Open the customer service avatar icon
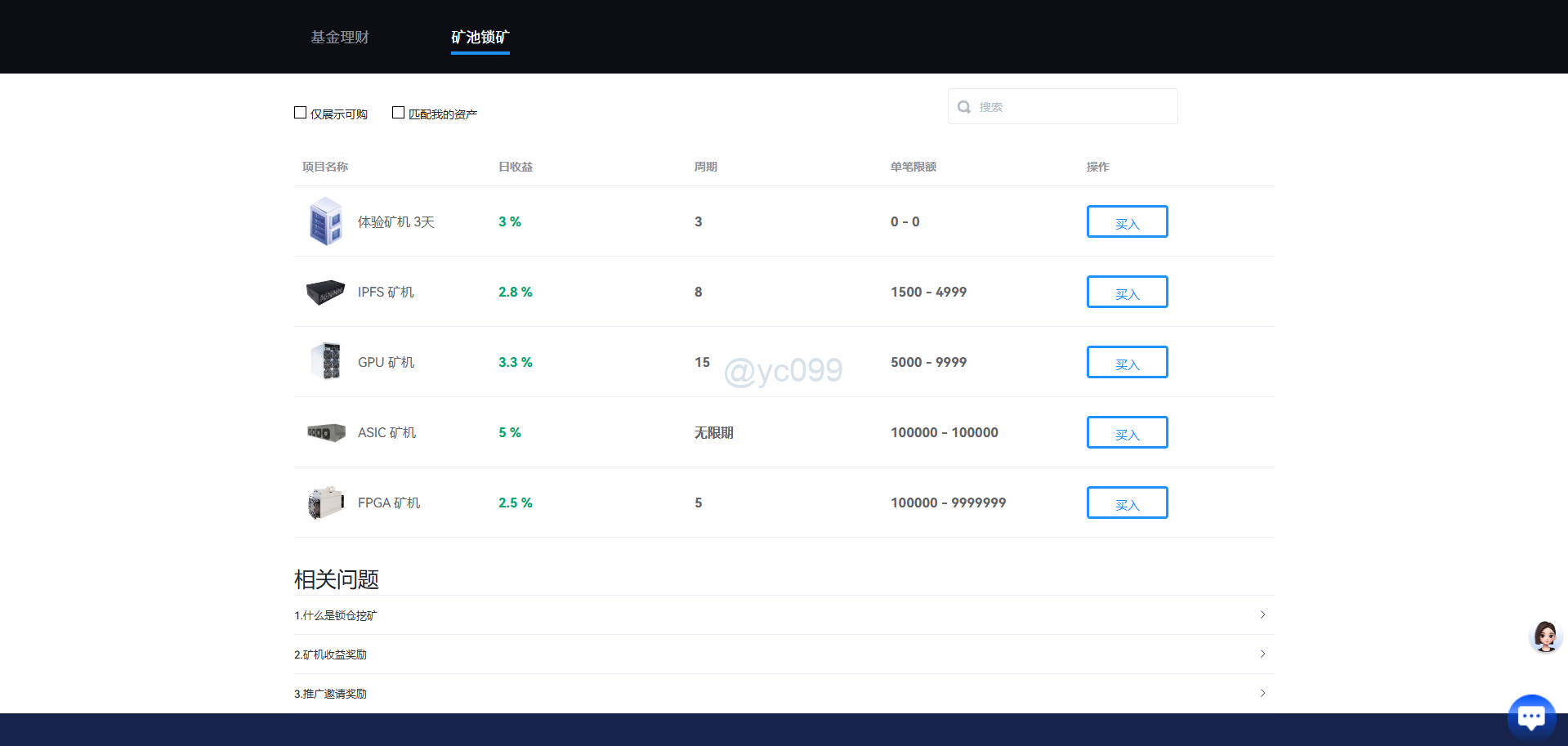The width and height of the screenshot is (1568, 746). [x=1544, y=636]
